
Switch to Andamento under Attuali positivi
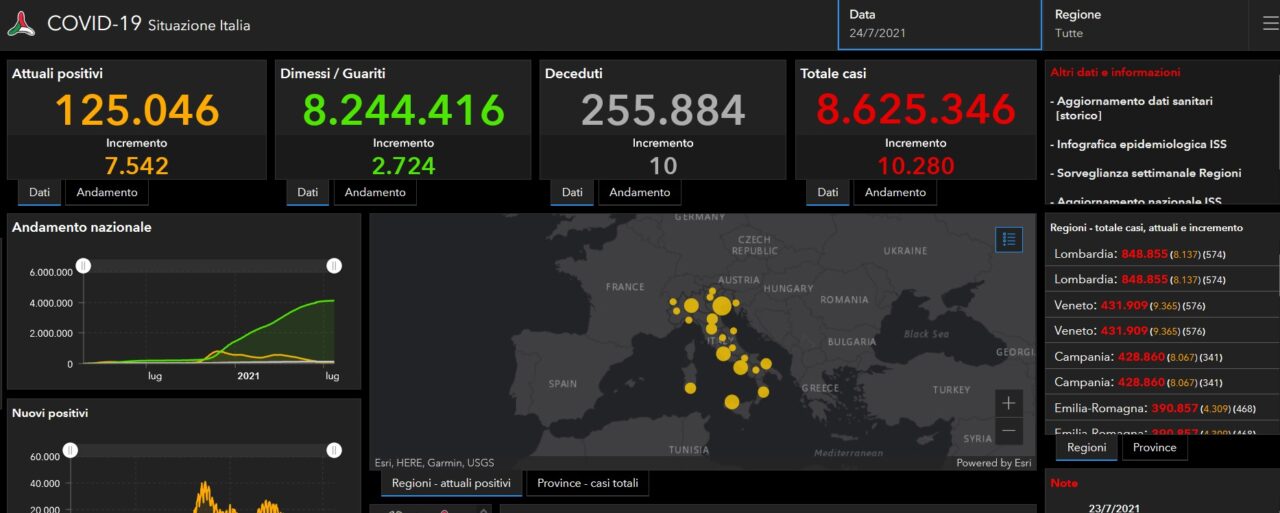(108, 192)
